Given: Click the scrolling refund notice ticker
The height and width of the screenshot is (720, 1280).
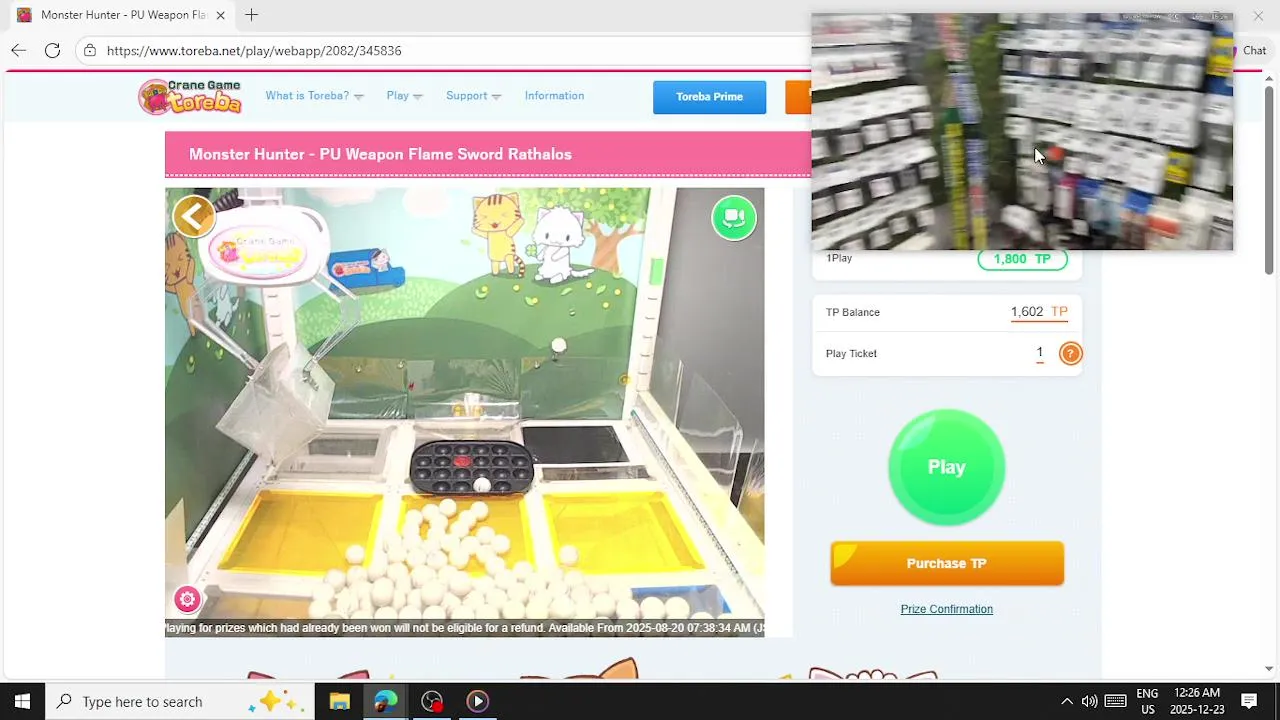Looking at the screenshot, I should tap(464, 628).
